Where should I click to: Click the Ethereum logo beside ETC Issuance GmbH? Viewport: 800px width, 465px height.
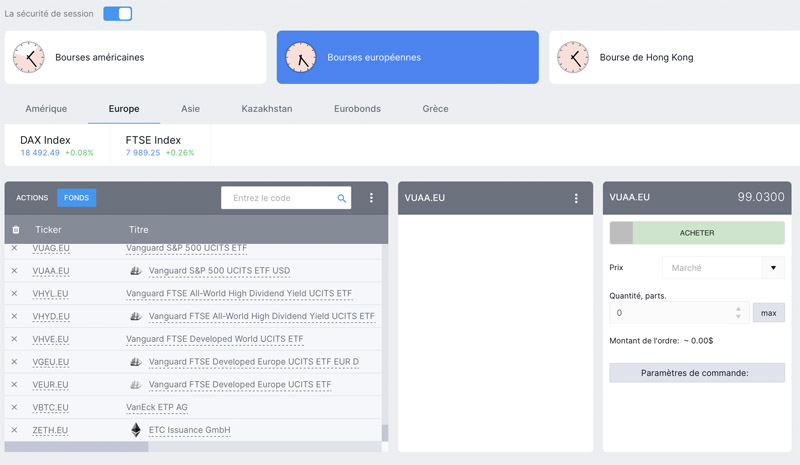(x=136, y=430)
